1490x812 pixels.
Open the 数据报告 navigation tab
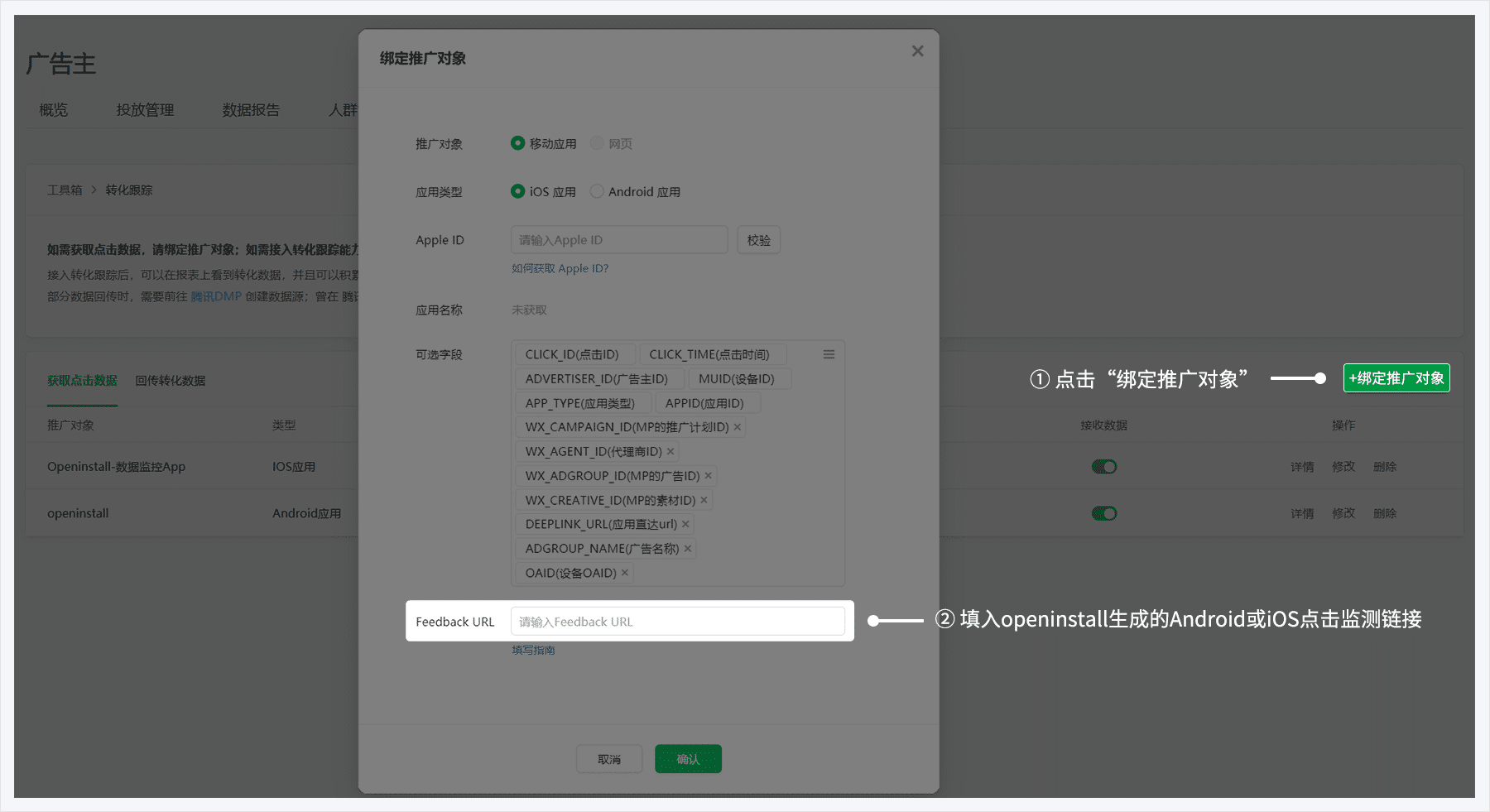pos(251,110)
